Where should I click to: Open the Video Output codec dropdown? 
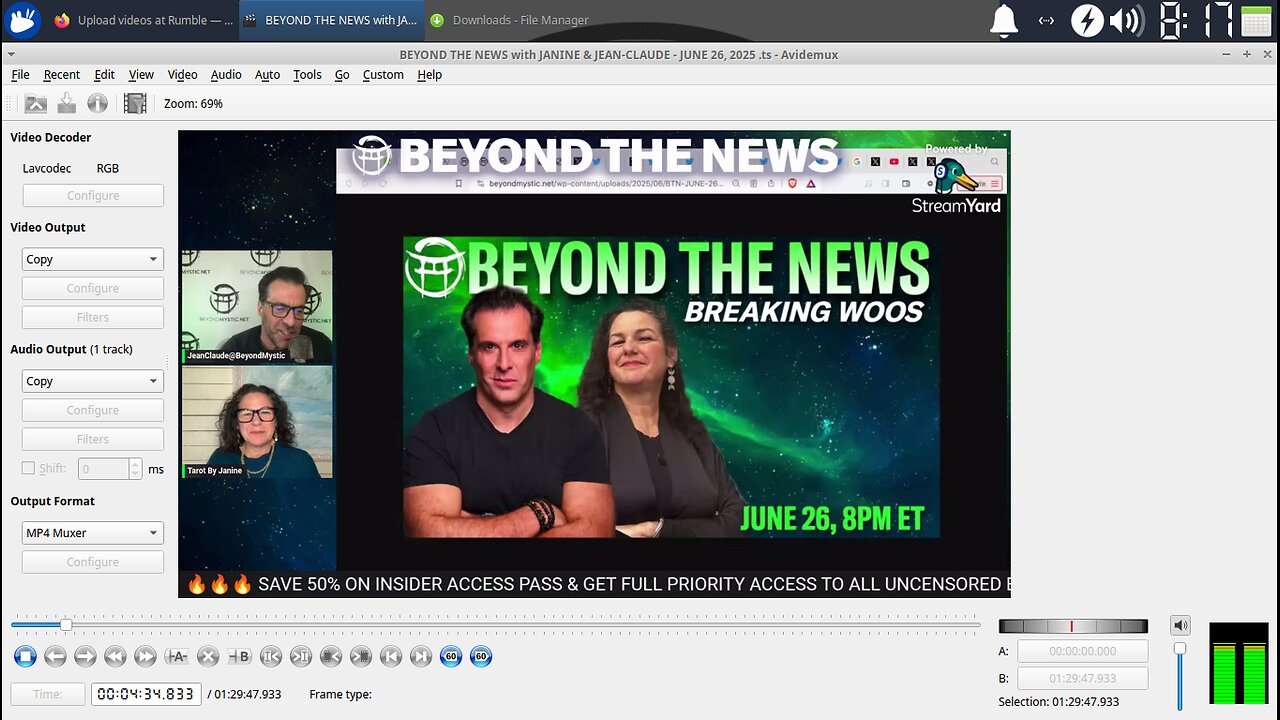[93, 259]
